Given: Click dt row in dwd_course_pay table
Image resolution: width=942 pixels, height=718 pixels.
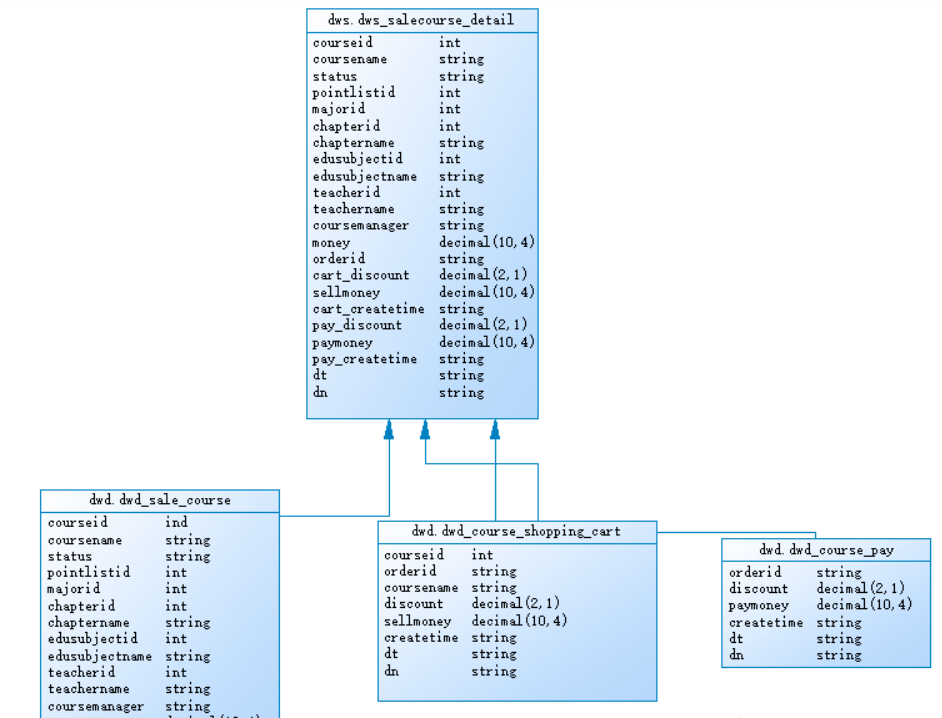Looking at the screenshot, I should (826, 639).
